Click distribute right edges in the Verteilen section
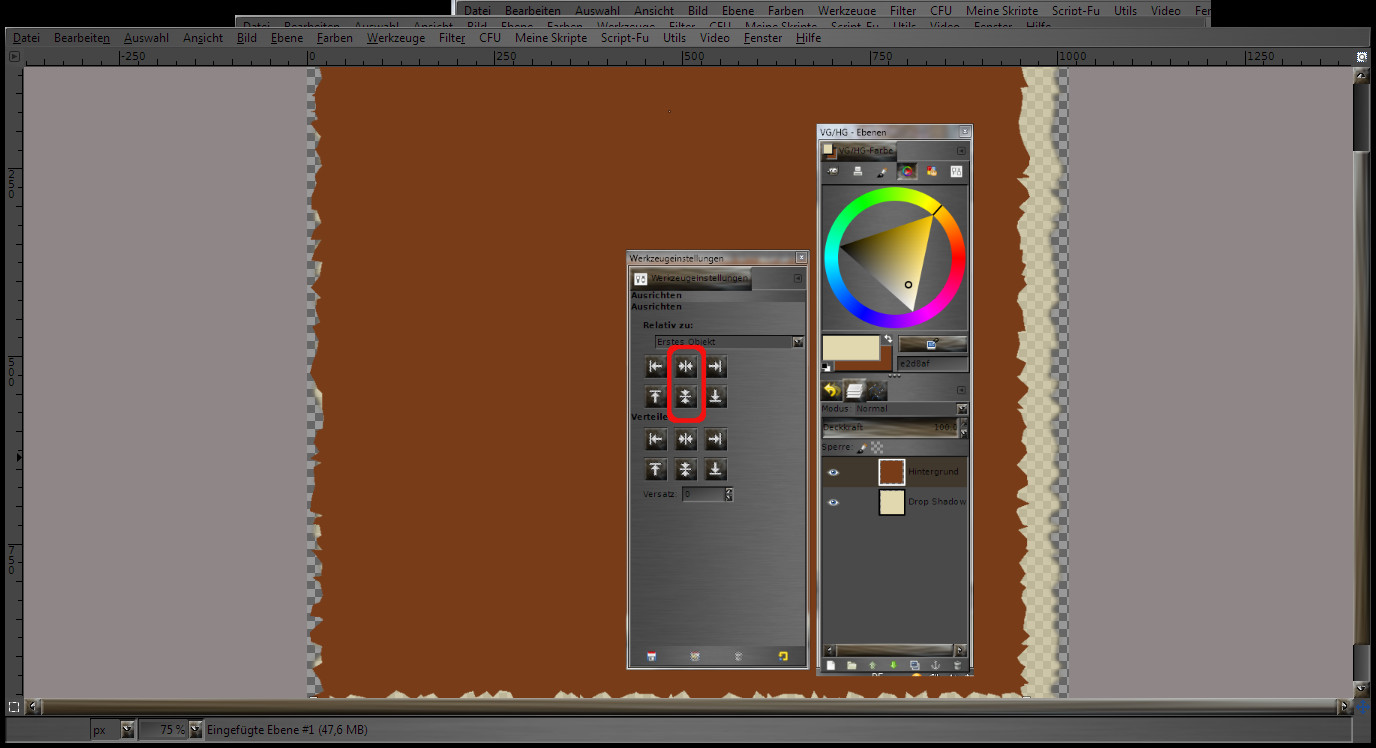Image resolution: width=1376 pixels, height=748 pixels. pos(715,440)
